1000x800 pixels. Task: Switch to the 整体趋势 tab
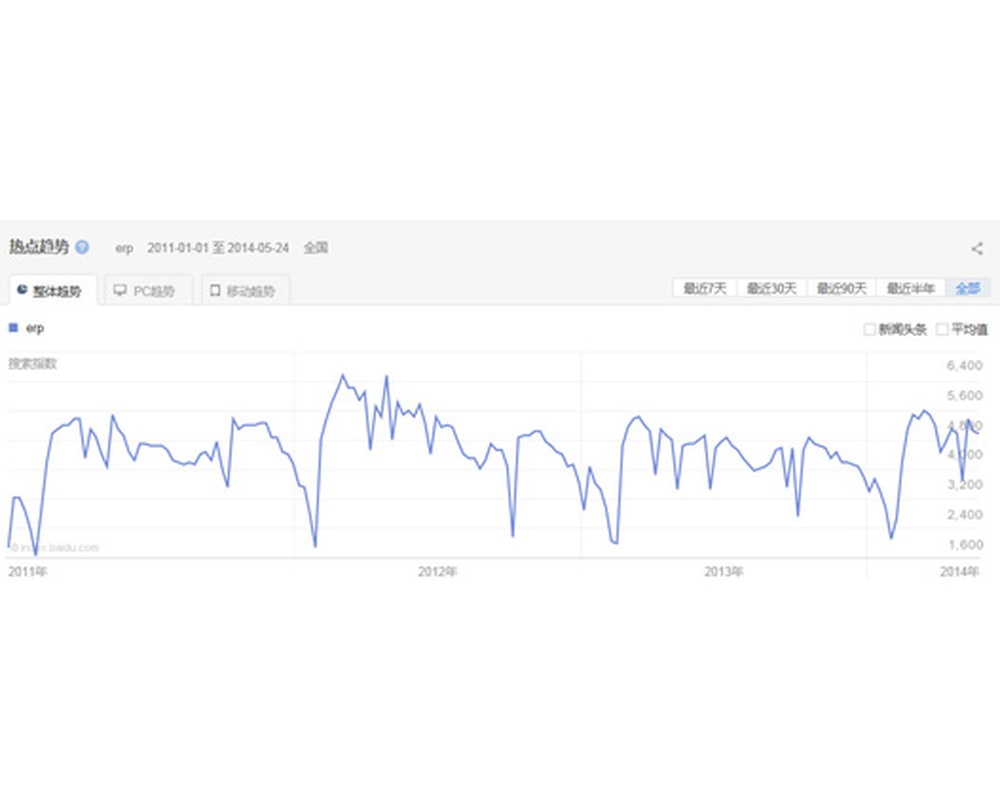(54, 291)
